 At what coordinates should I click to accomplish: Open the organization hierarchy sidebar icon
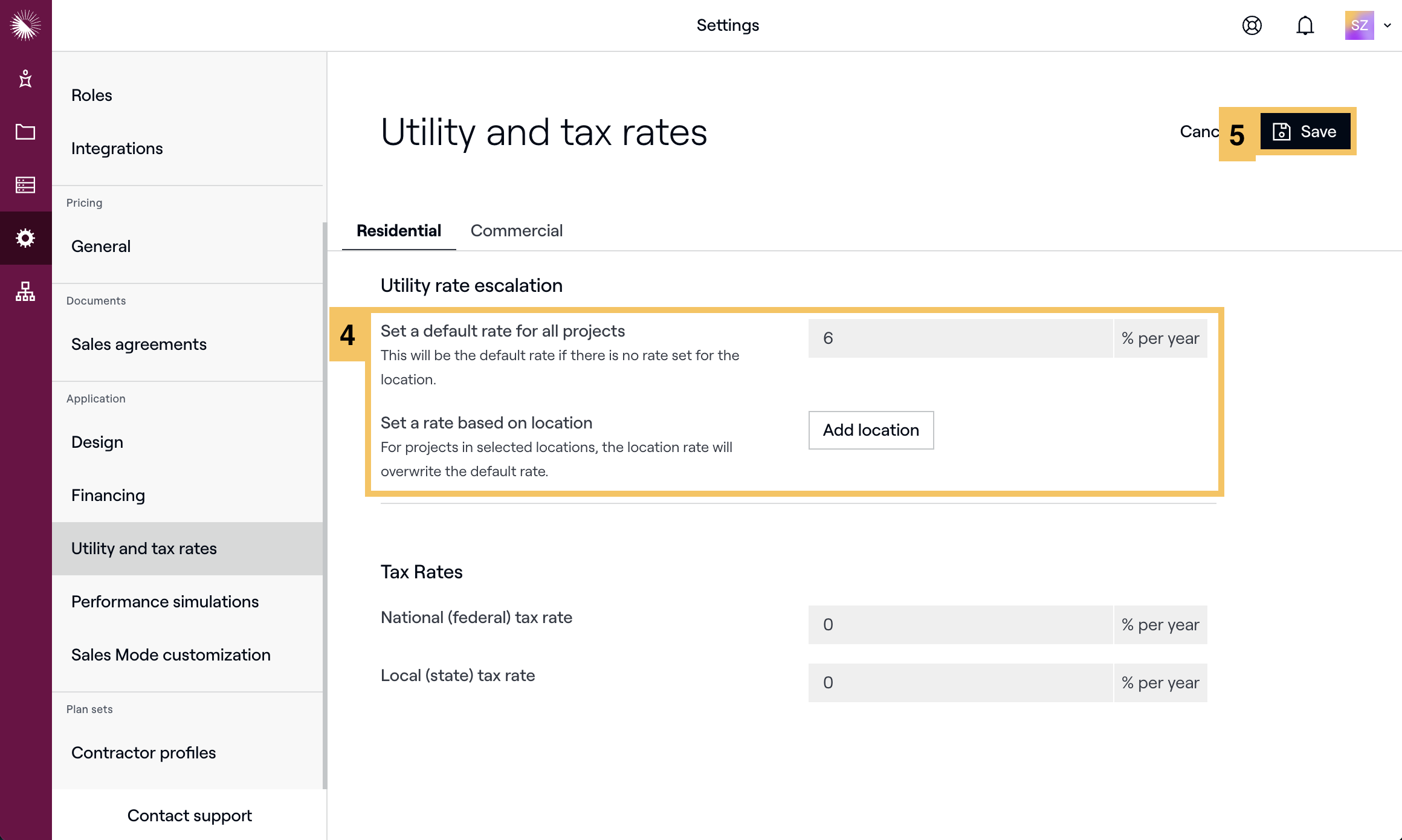tap(25, 291)
